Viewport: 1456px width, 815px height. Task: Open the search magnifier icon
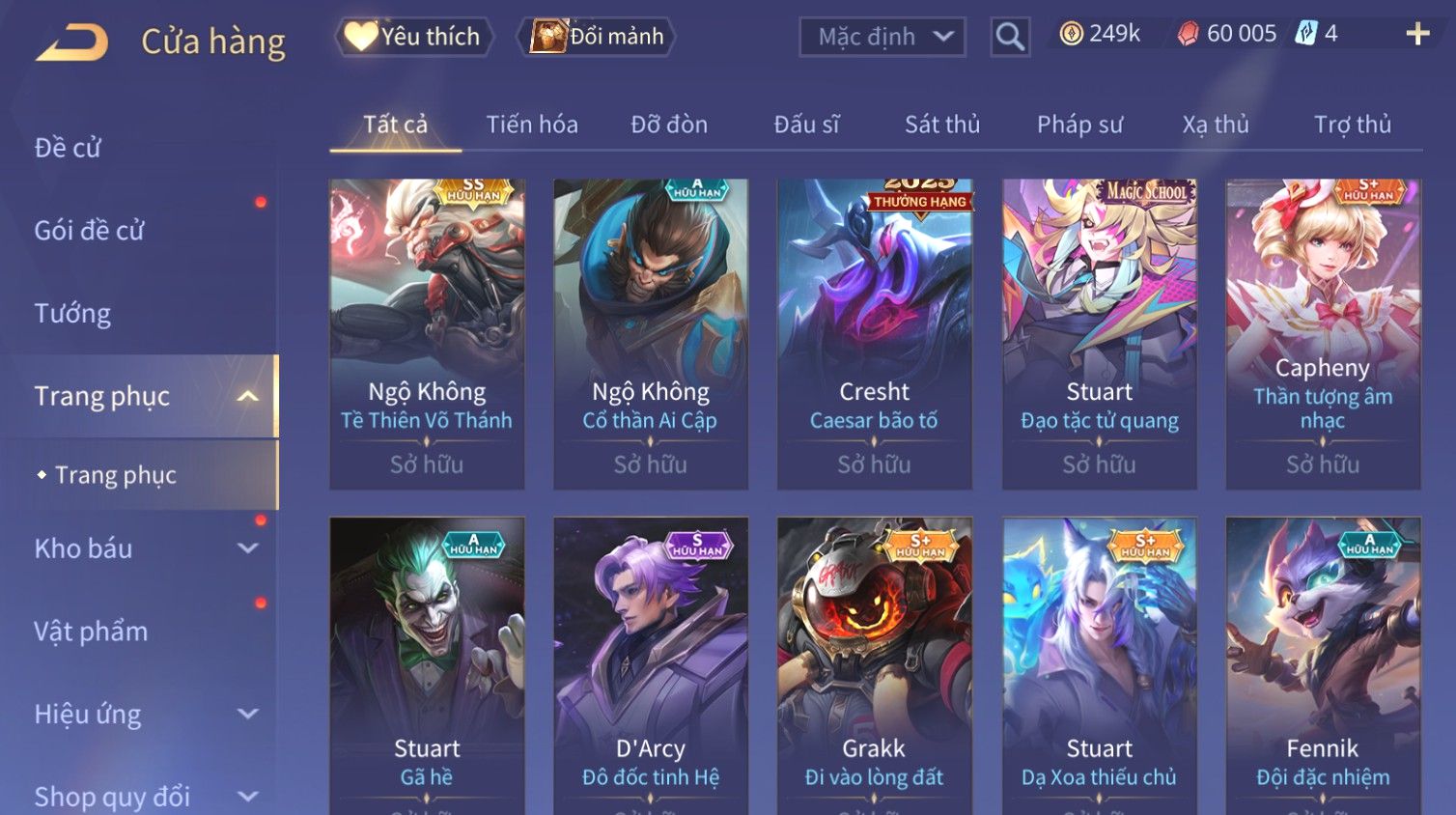pos(1010,37)
